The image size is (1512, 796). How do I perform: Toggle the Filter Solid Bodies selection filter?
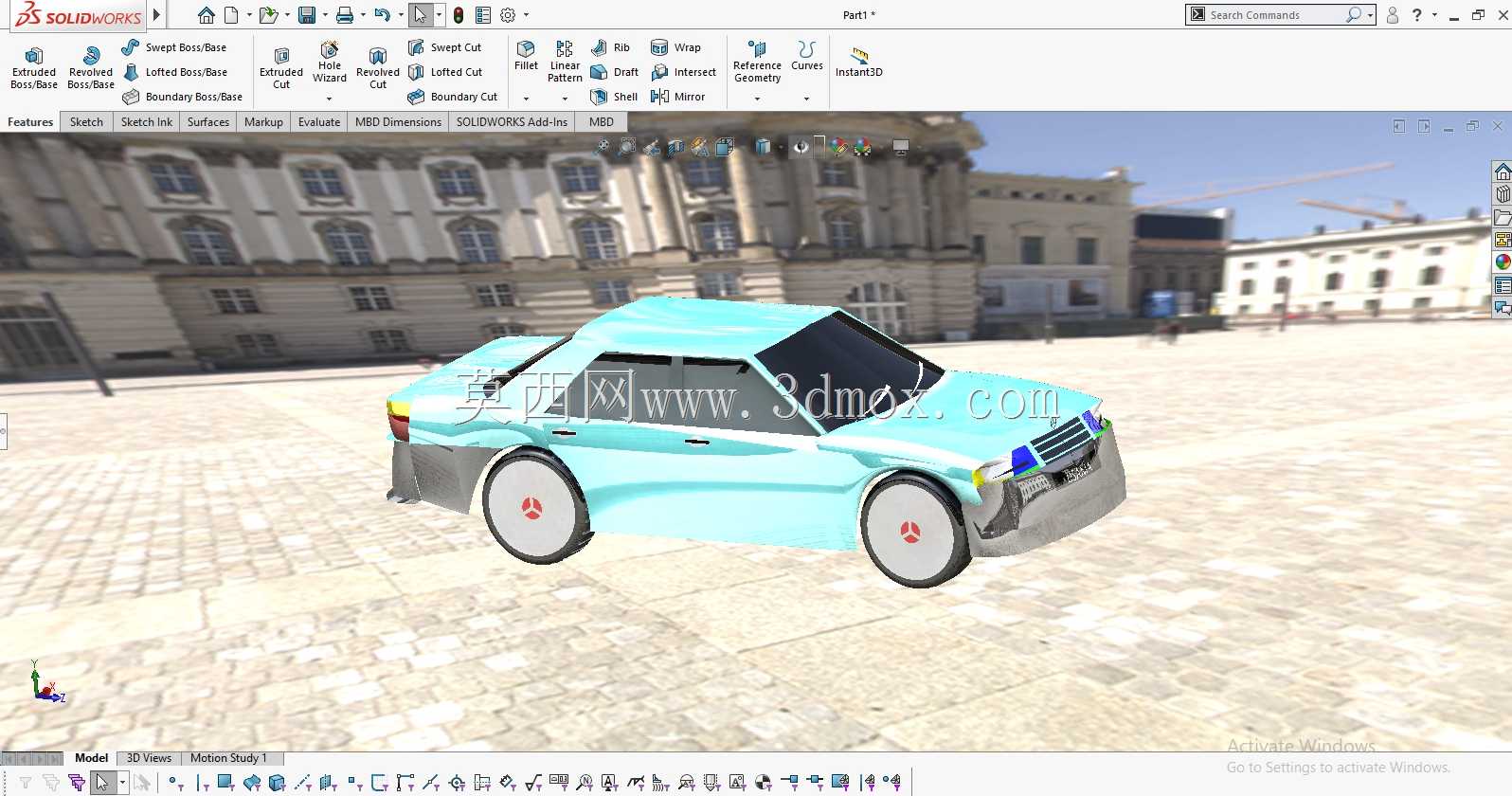pos(277,783)
